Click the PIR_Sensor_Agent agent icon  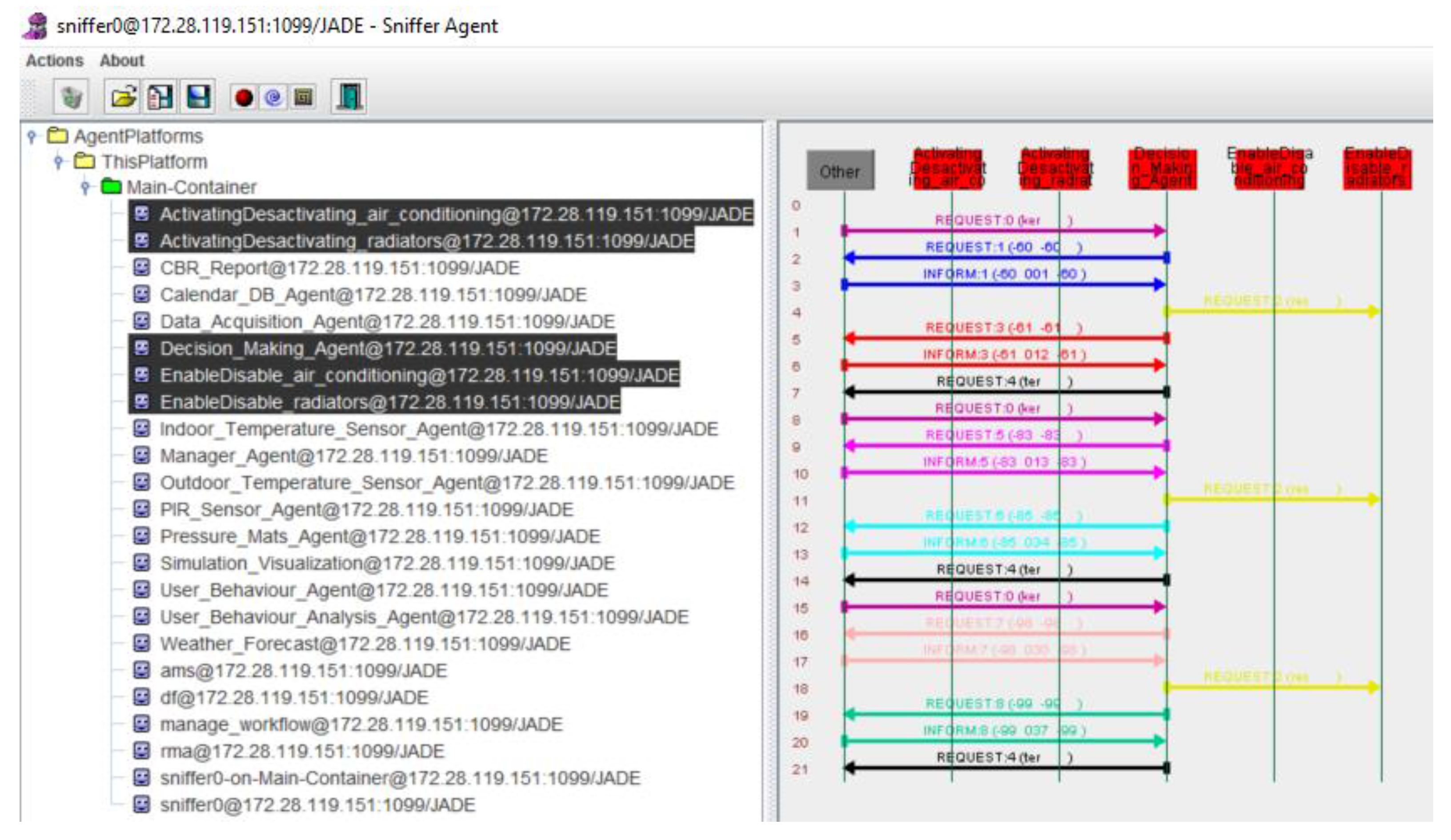click(142, 509)
